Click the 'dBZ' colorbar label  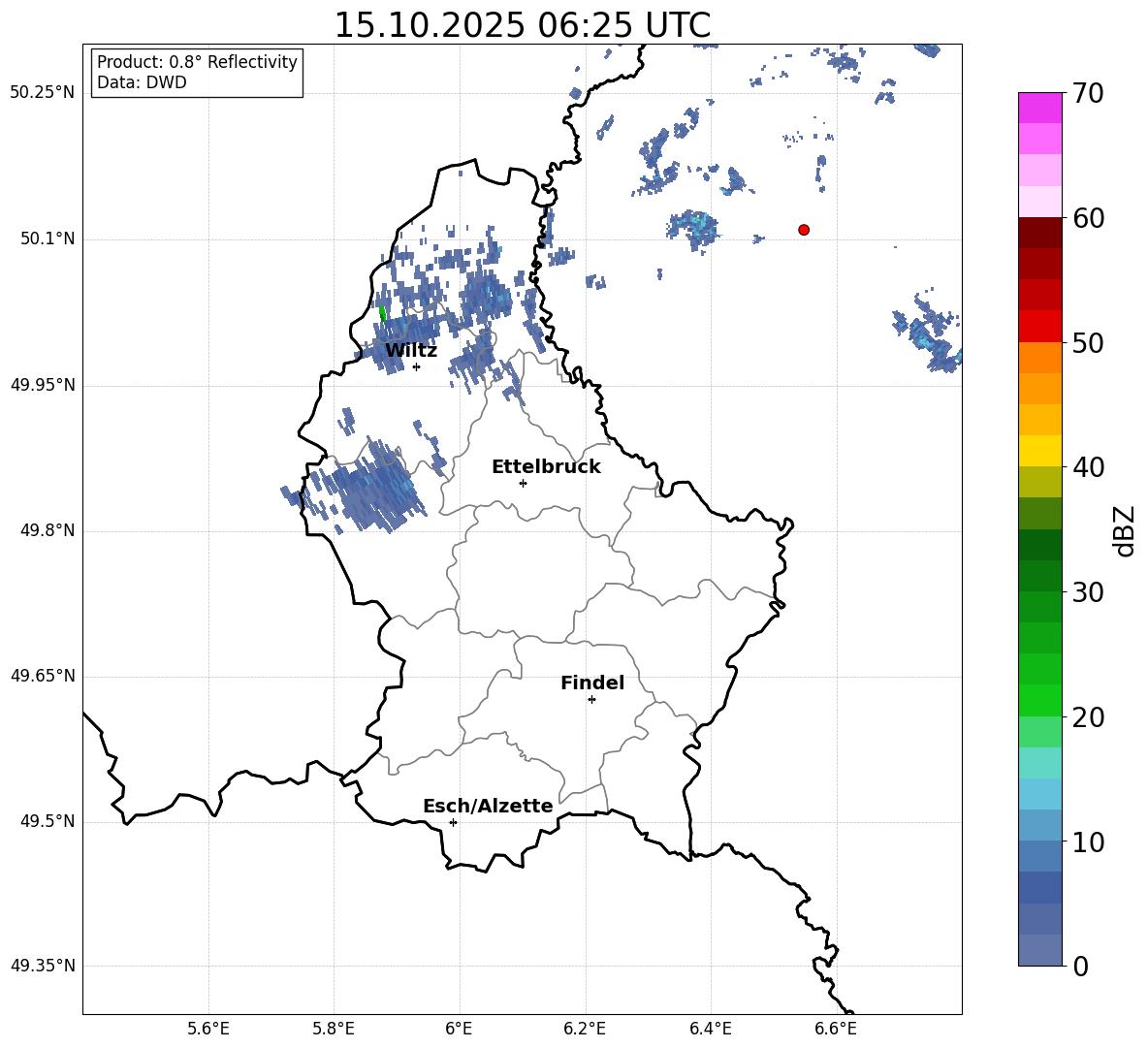(1125, 530)
